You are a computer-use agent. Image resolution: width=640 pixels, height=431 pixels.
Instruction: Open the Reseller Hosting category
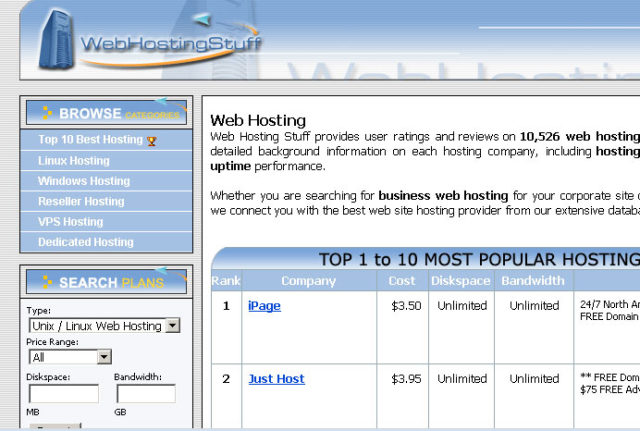[81, 201]
